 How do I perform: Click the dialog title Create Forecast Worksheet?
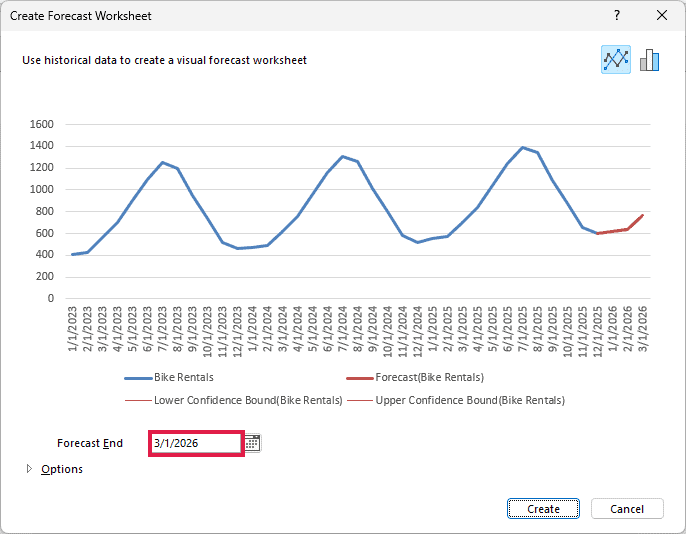(80, 16)
